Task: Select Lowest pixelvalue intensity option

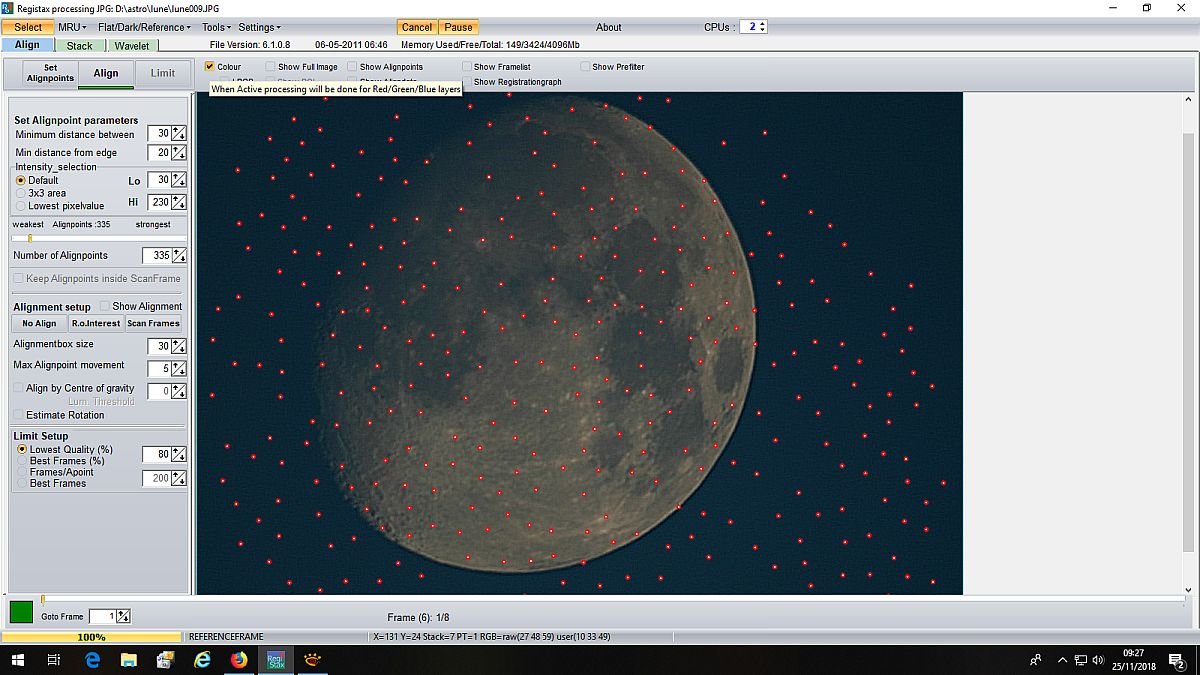Action: [21, 206]
